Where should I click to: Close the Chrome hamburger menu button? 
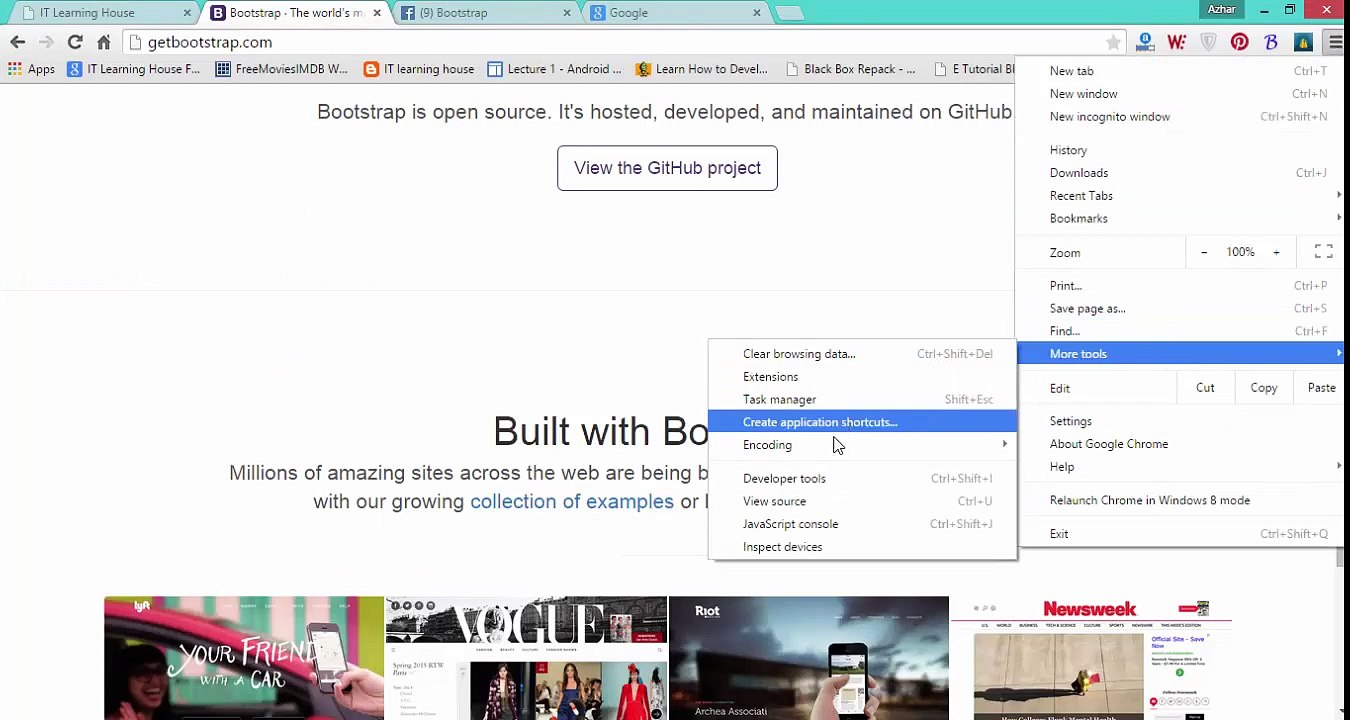1335,42
